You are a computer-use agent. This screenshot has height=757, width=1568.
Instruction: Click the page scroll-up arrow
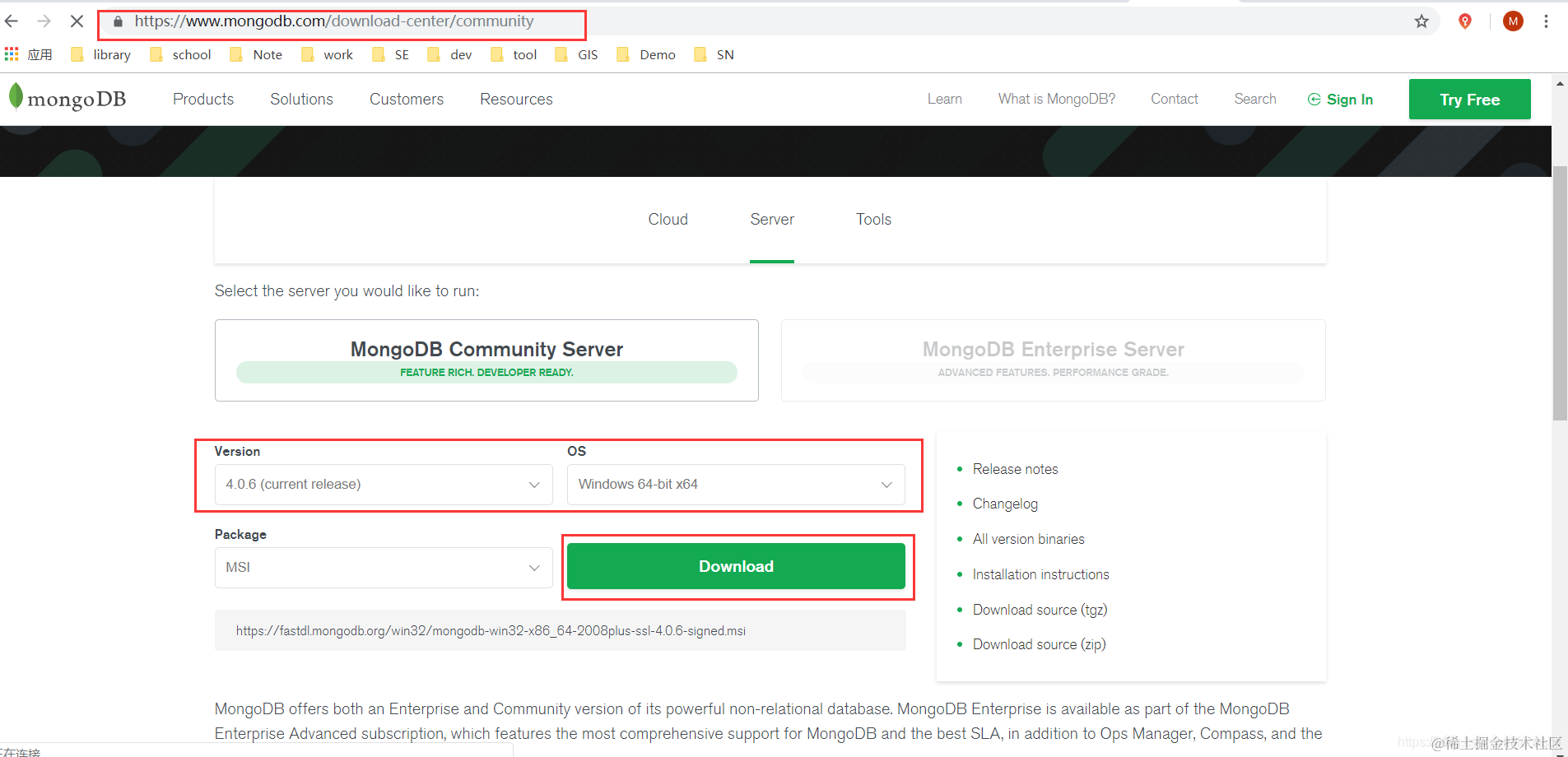tap(1560, 83)
